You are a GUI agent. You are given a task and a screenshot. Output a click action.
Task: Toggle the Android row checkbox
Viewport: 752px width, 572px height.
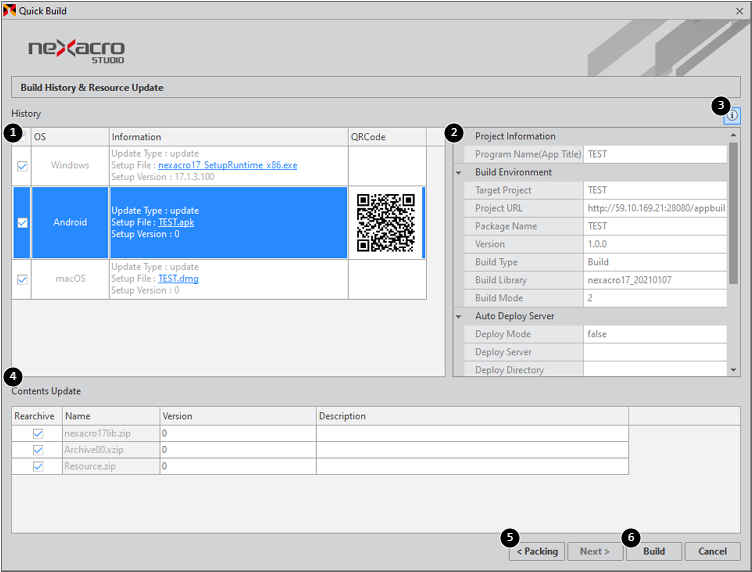[22, 223]
